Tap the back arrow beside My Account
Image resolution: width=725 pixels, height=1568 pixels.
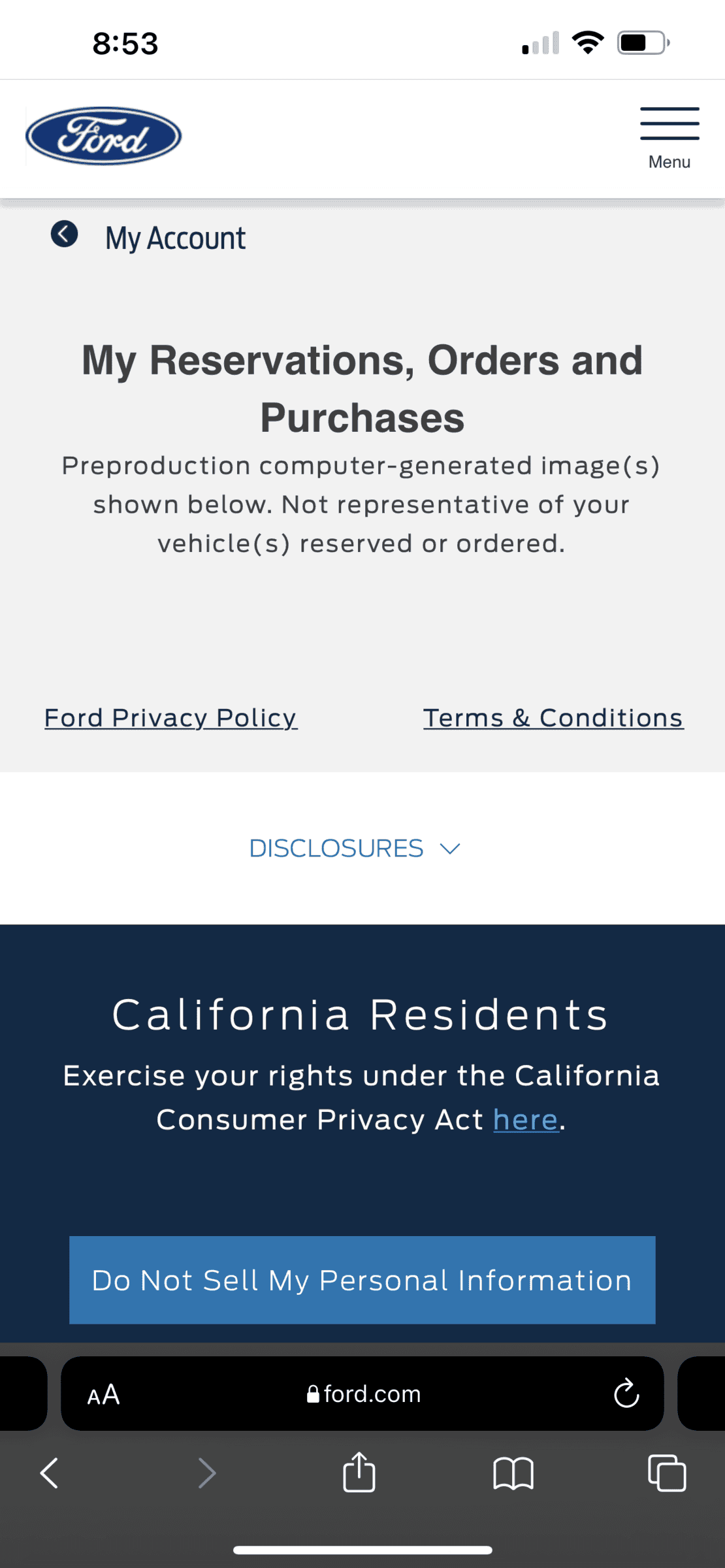coord(65,234)
